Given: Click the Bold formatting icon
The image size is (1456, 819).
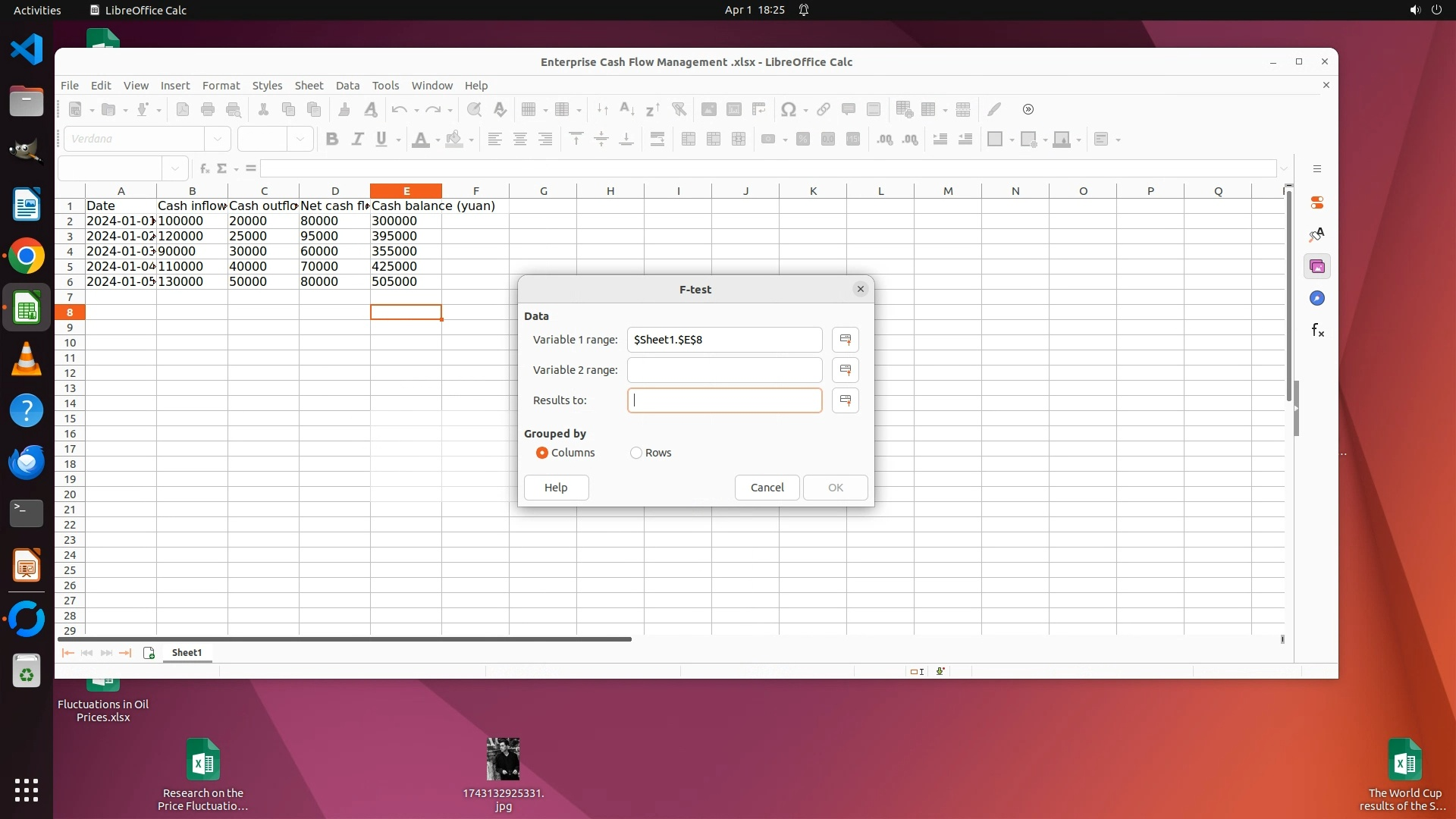Looking at the screenshot, I should pos(331,140).
